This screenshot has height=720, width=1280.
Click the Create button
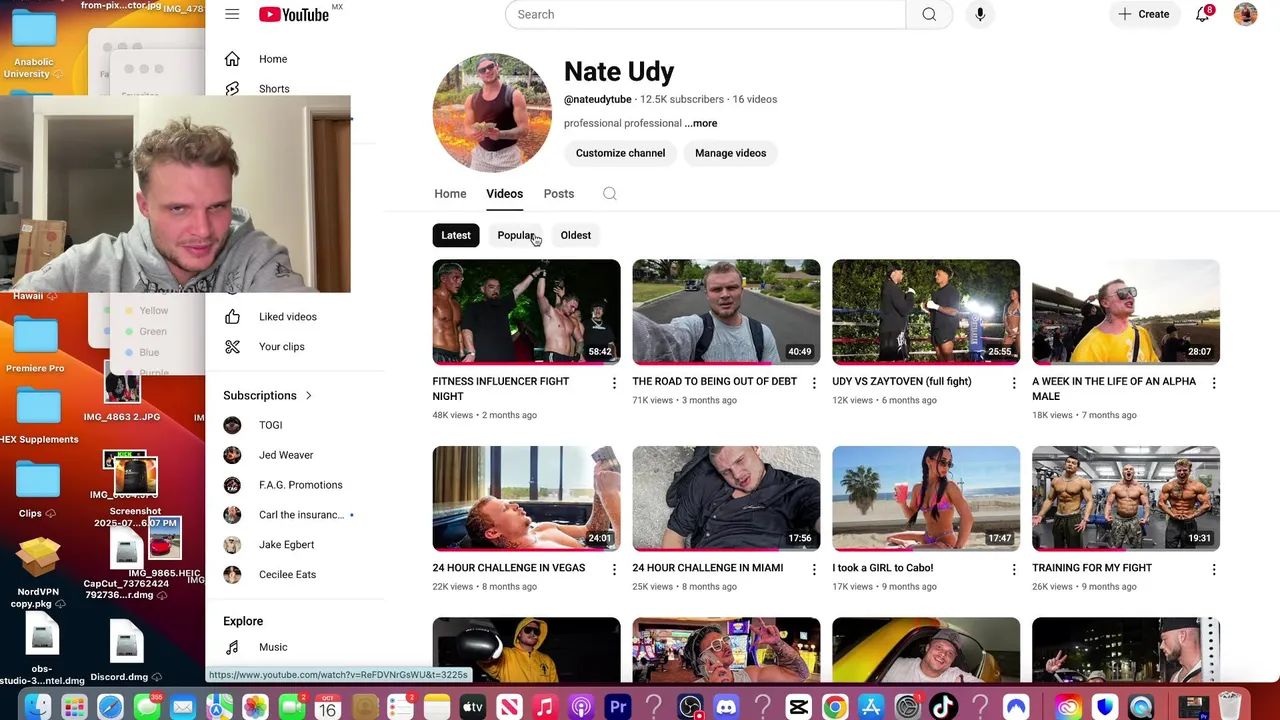pos(1143,14)
